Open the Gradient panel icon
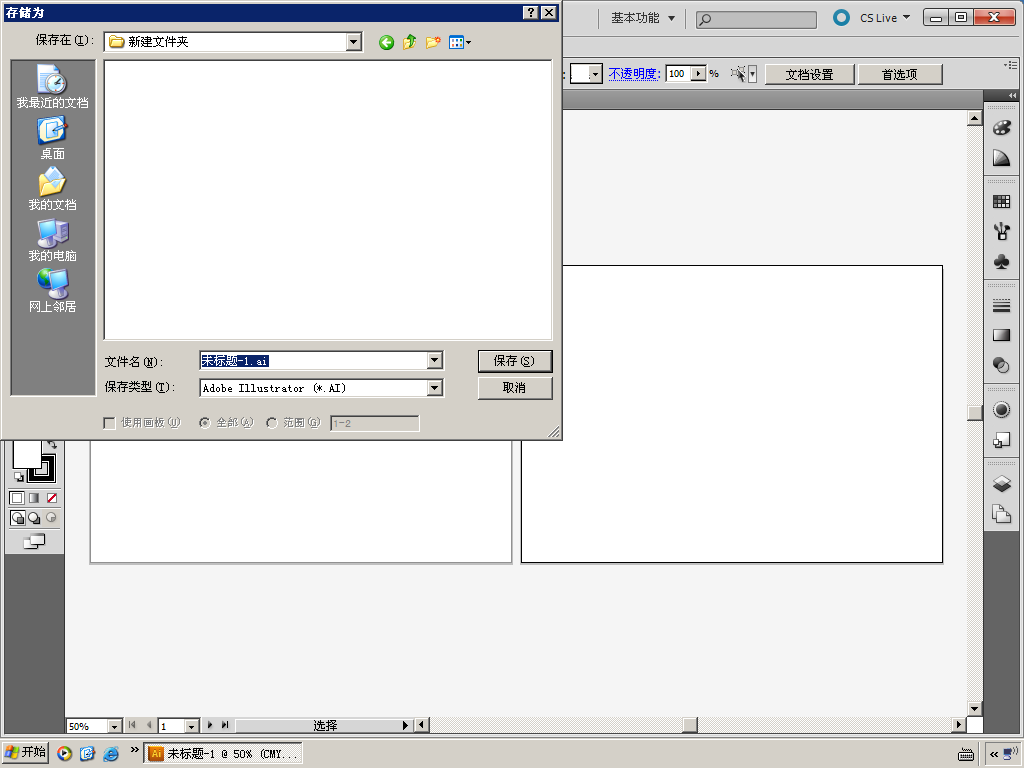The width and height of the screenshot is (1024, 768). pyautogui.click(x=1001, y=335)
